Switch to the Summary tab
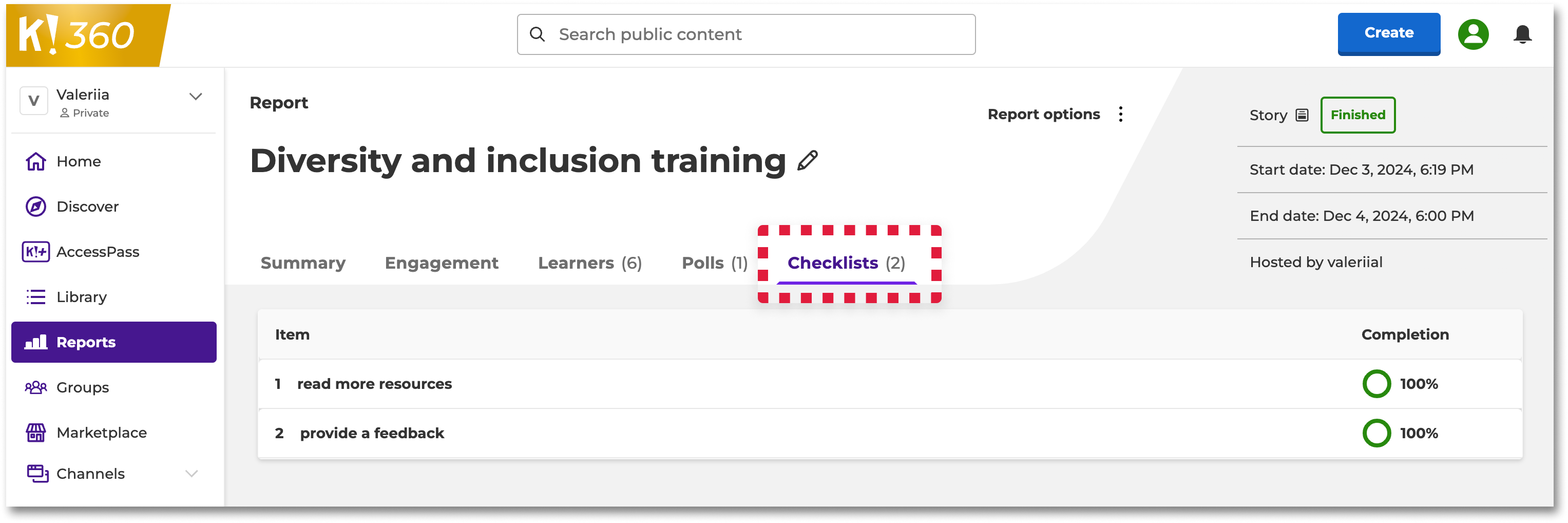Image resolution: width=1568 pixels, height=523 pixels. (302, 263)
